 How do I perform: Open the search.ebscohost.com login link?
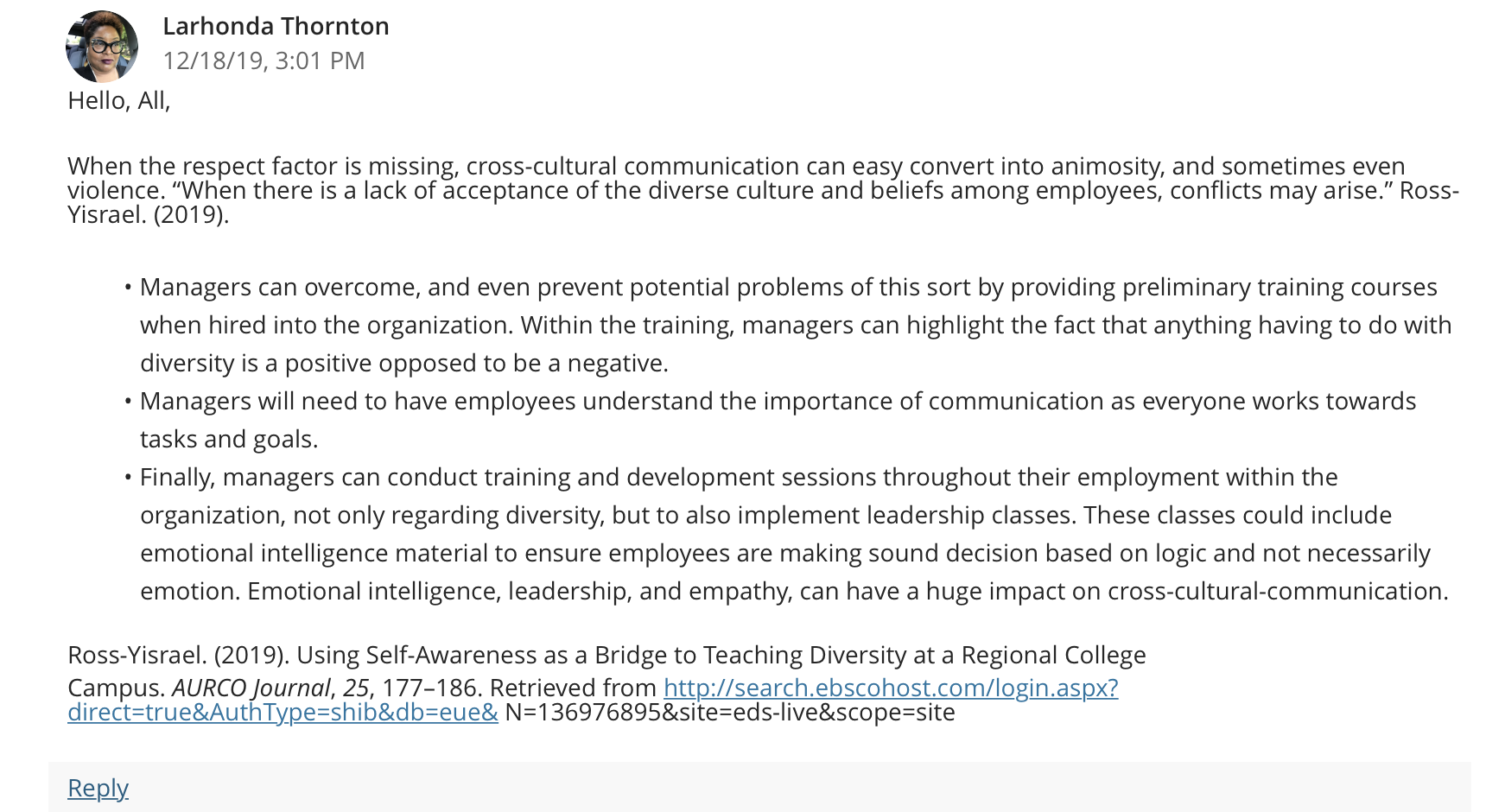click(891, 688)
